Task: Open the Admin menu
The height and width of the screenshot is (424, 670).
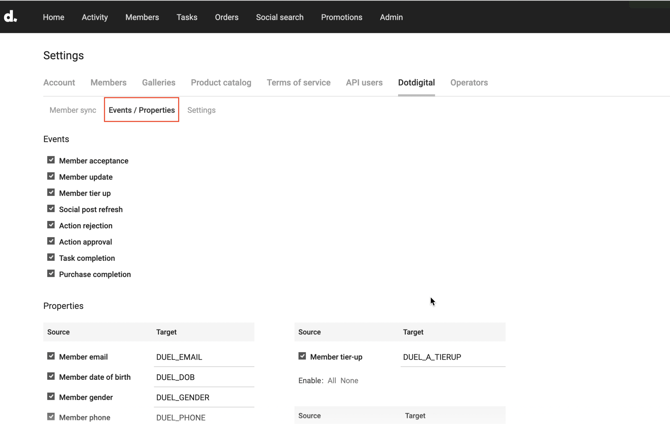Action: (391, 17)
